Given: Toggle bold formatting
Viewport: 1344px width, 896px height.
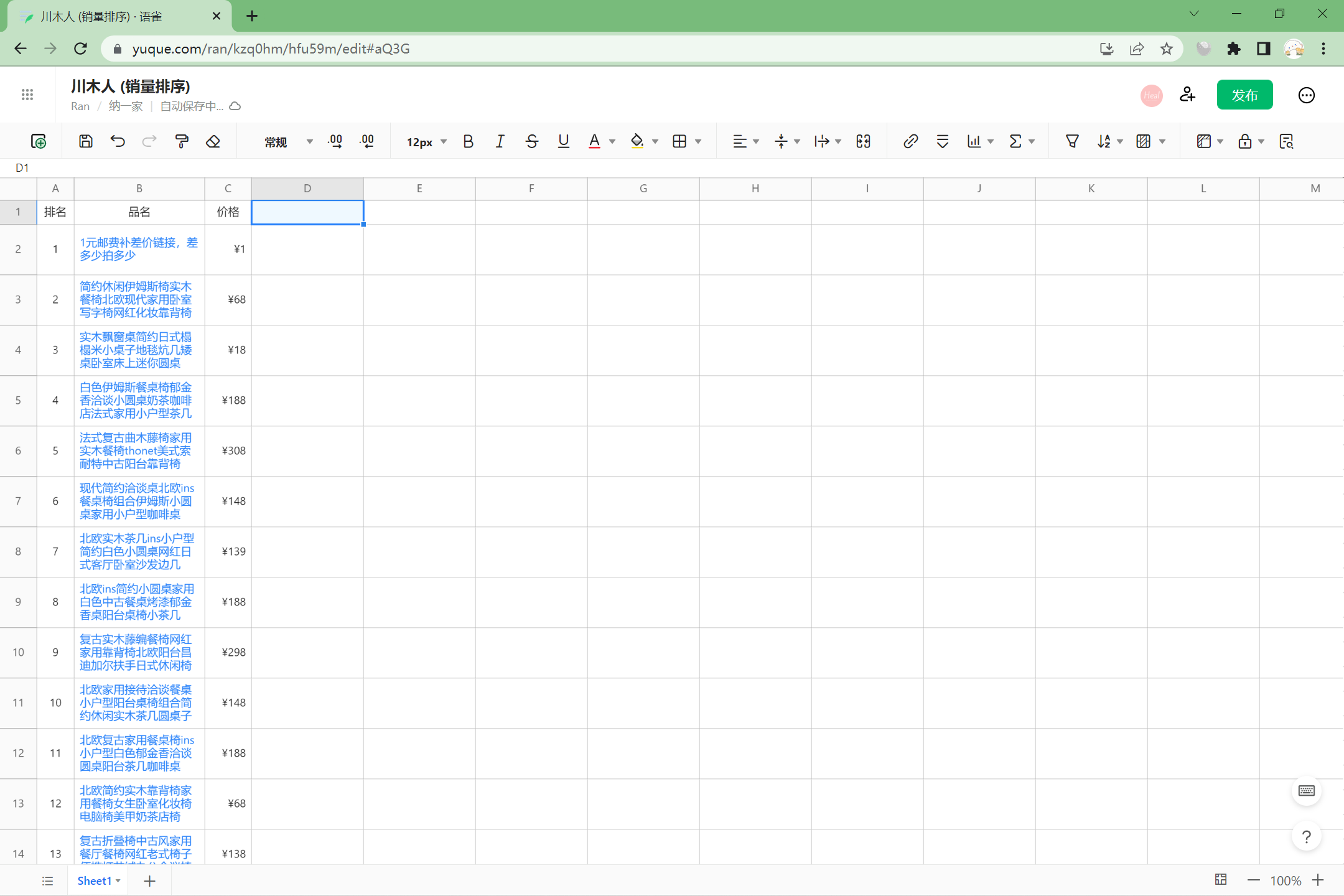Looking at the screenshot, I should click(x=468, y=141).
